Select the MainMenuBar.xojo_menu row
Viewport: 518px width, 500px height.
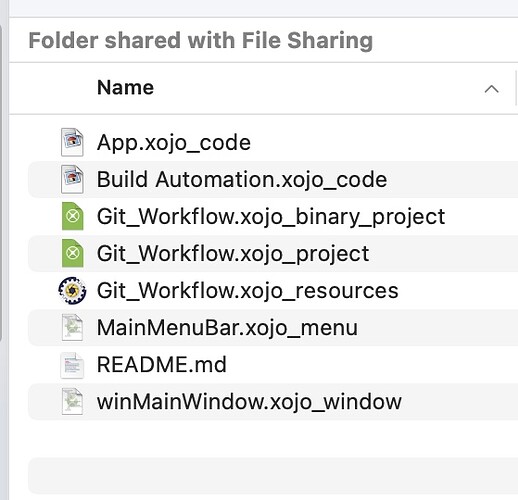pos(273,327)
